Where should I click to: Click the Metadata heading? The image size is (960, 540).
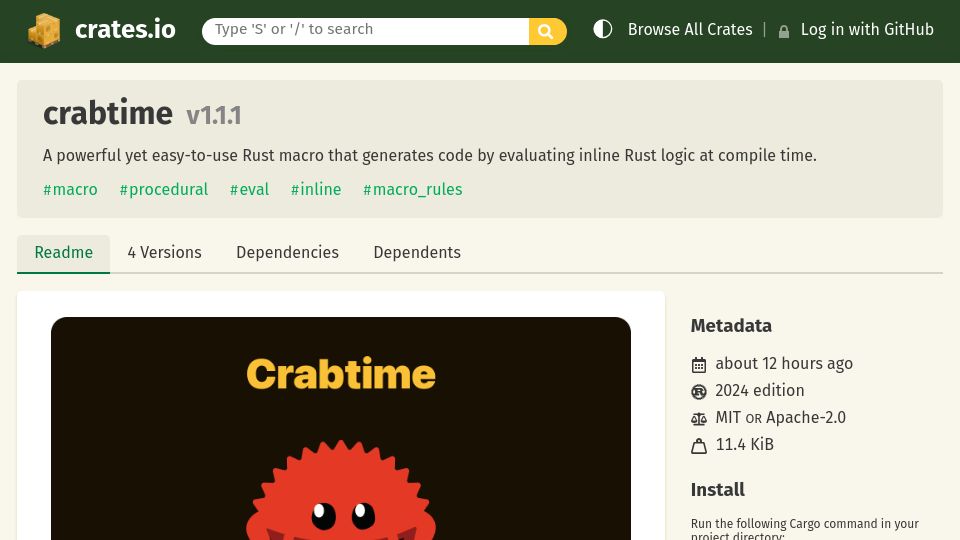coord(731,326)
